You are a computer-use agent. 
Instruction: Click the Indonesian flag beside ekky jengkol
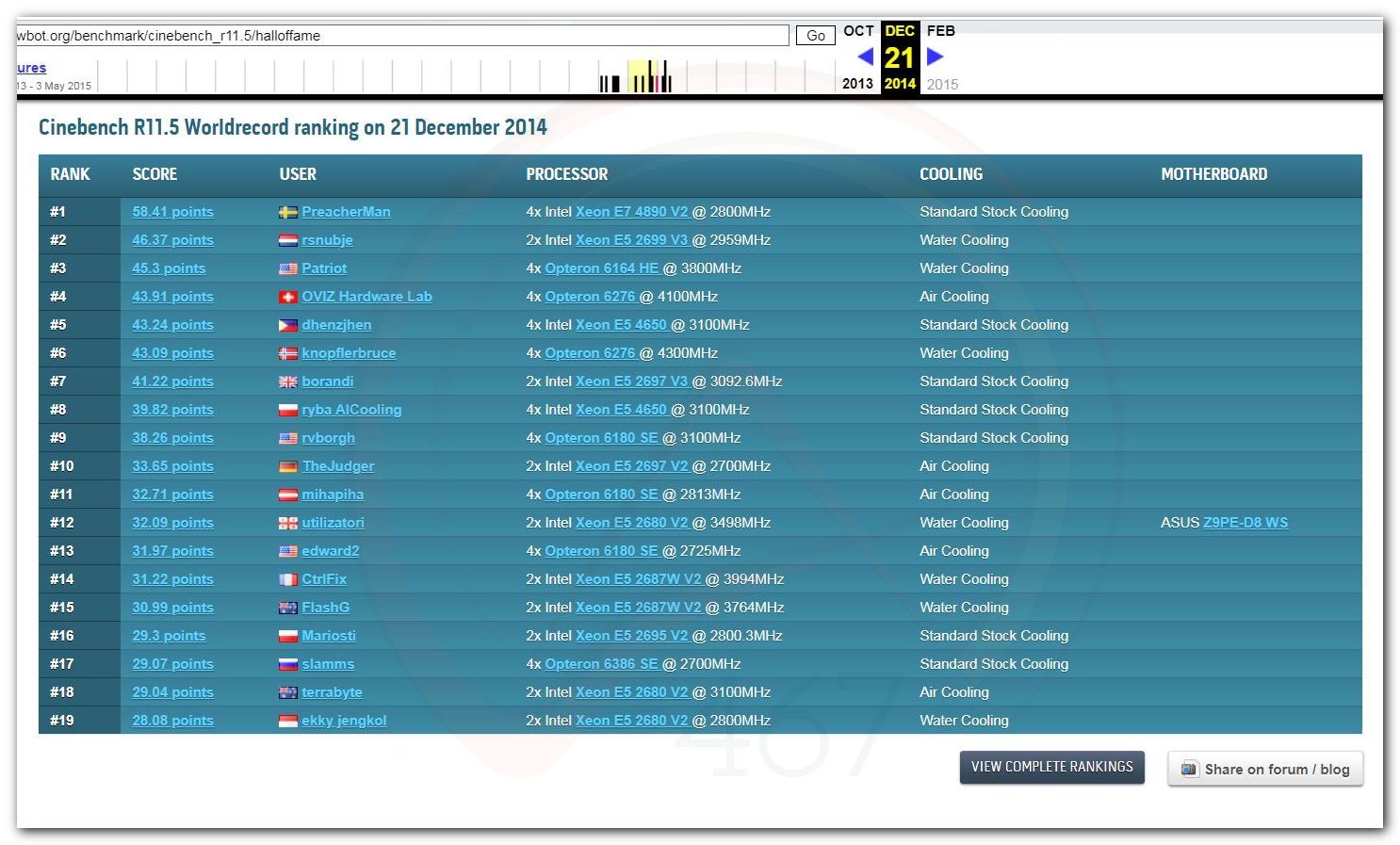[288, 722]
